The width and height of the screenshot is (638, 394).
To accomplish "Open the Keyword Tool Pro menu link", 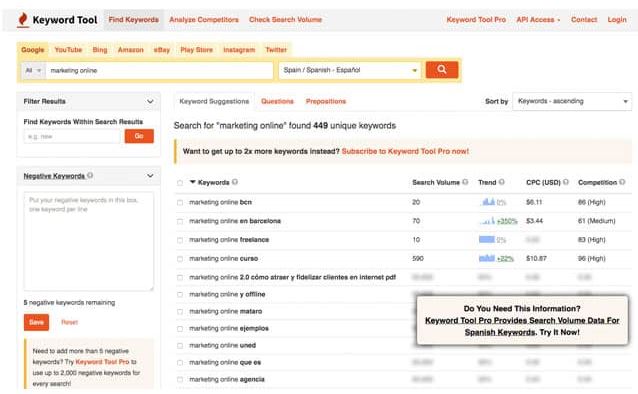I will coord(476,20).
